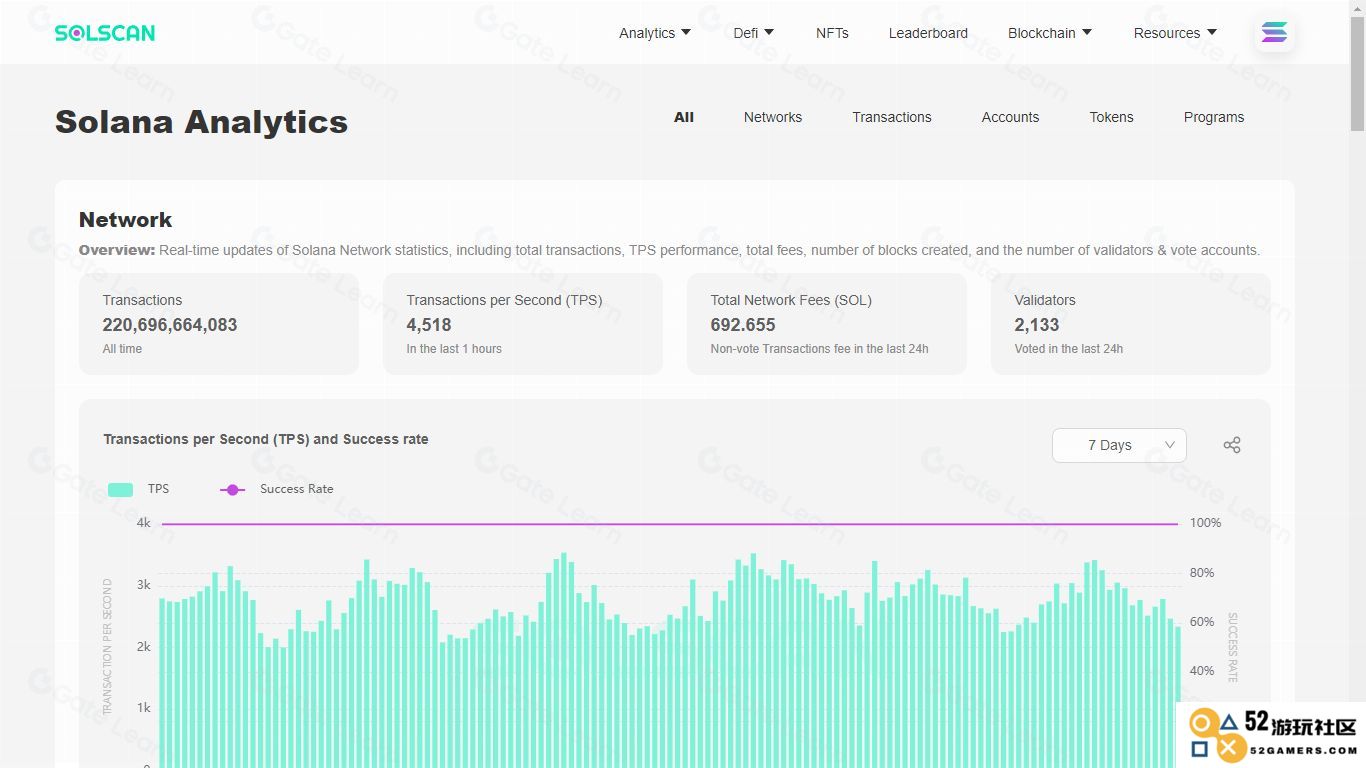Click the Transactions all-time stat card
Viewport: 1366px width, 768px height.
[x=219, y=324]
